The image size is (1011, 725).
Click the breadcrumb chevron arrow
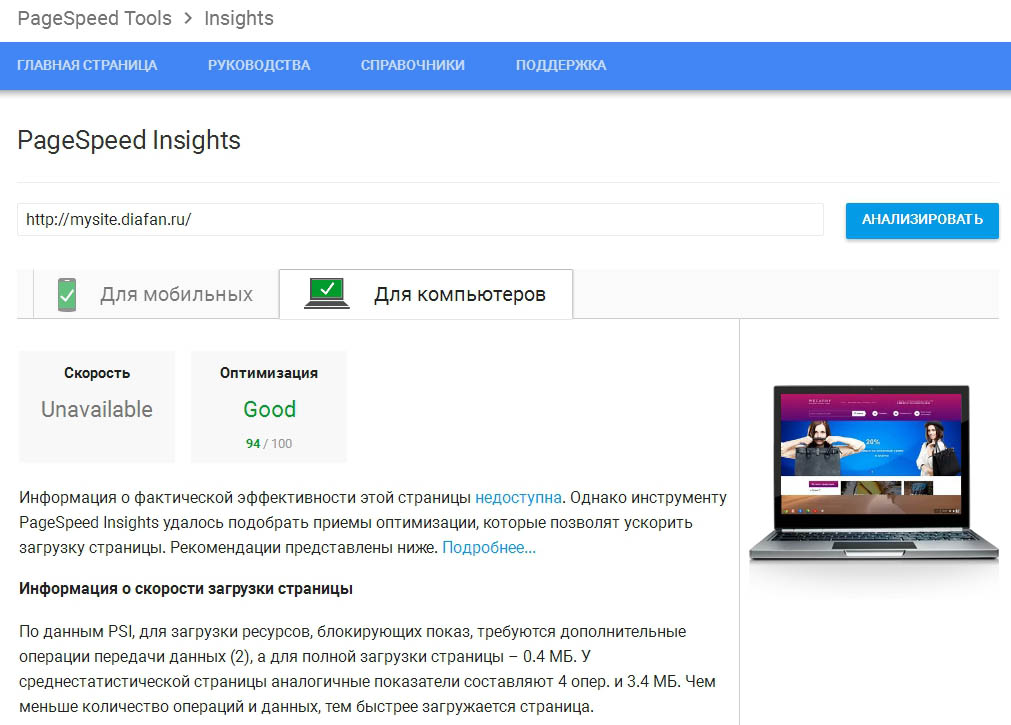click(188, 18)
